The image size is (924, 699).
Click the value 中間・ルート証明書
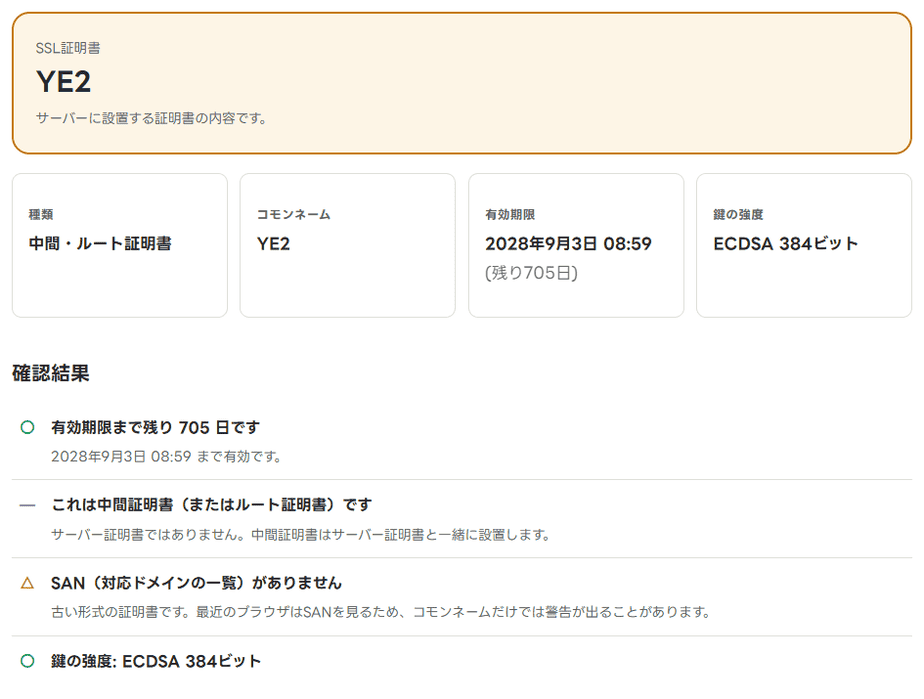pos(100,243)
